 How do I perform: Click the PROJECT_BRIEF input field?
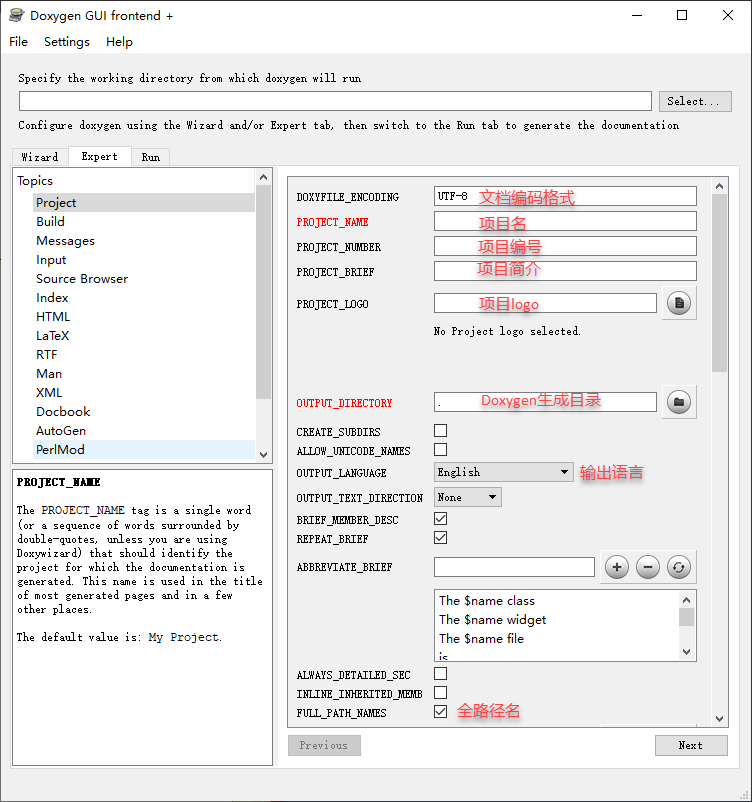(565, 271)
